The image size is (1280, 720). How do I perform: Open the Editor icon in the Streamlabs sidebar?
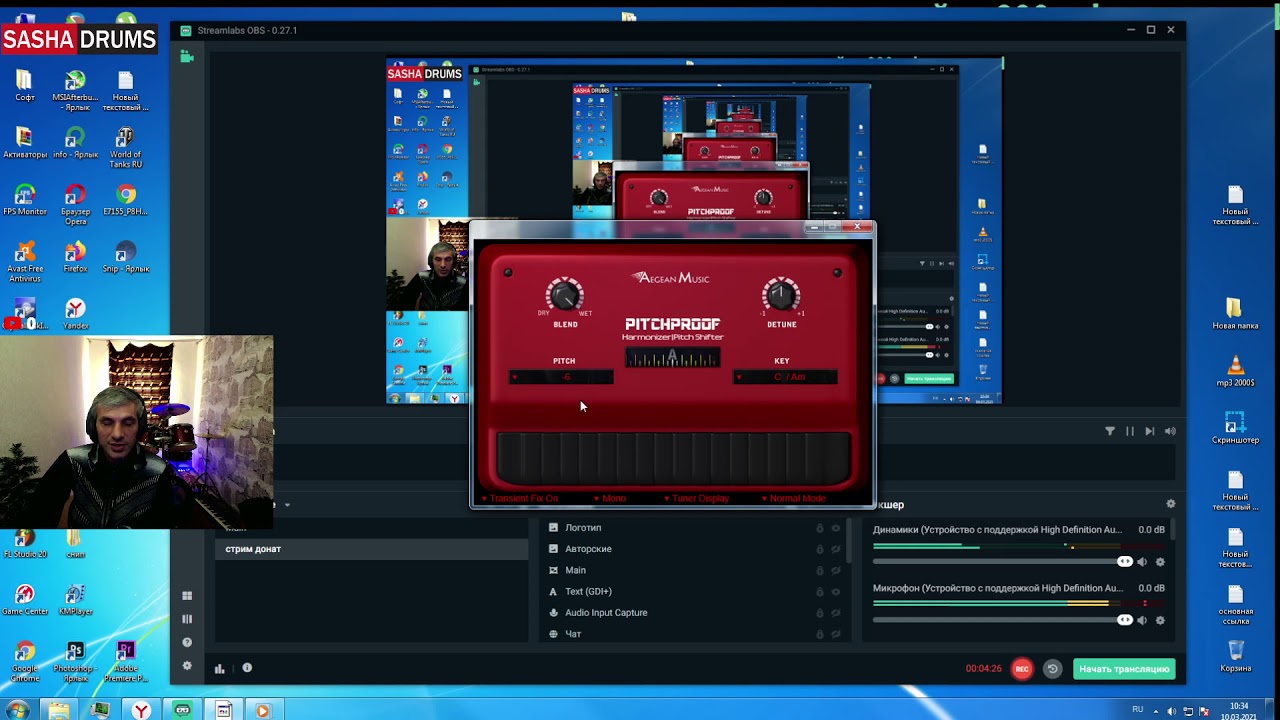186,57
